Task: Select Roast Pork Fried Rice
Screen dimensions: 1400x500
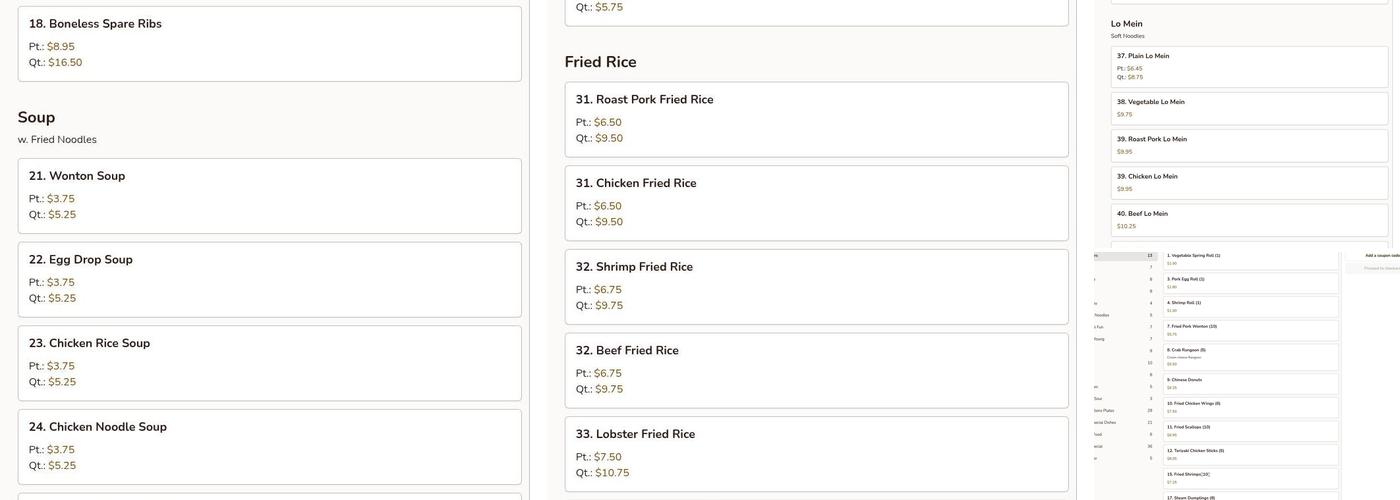Action: pyautogui.click(x=816, y=119)
